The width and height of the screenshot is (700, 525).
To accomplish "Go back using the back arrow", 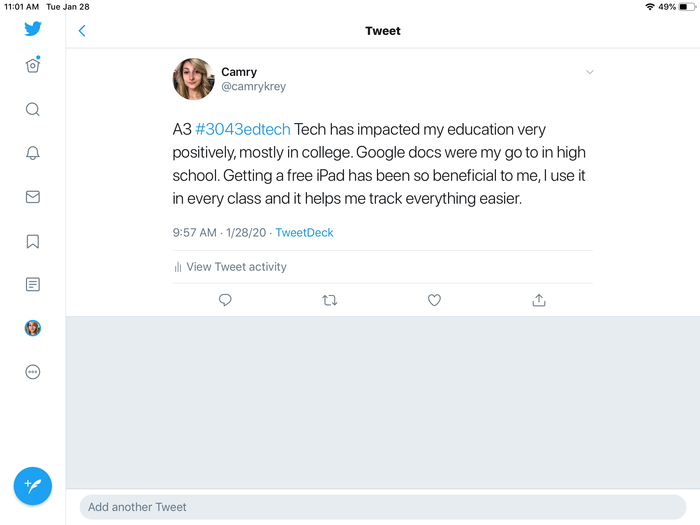I will 82,31.
